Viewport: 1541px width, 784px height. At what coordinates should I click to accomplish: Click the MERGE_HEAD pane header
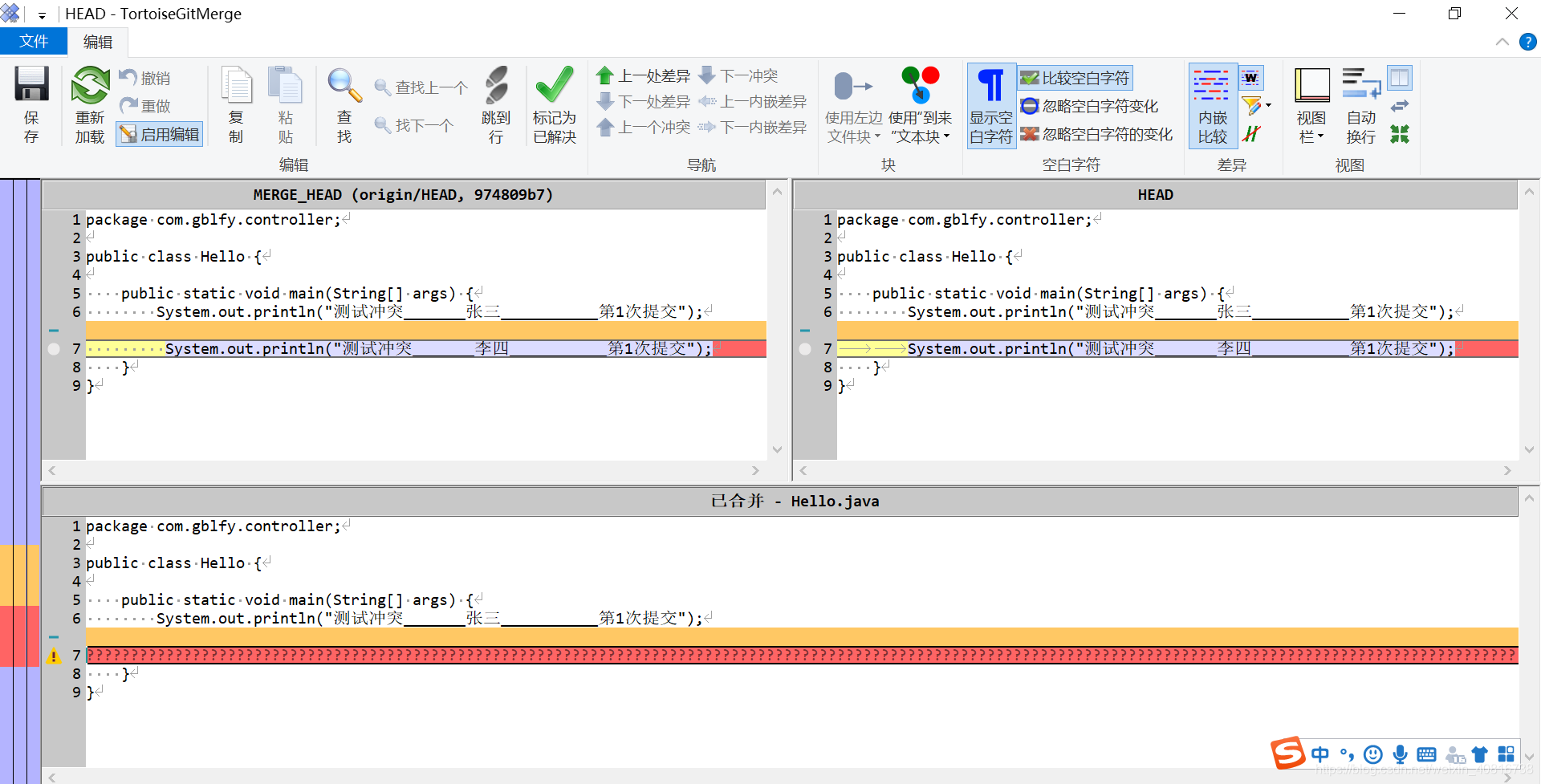pyautogui.click(x=403, y=195)
